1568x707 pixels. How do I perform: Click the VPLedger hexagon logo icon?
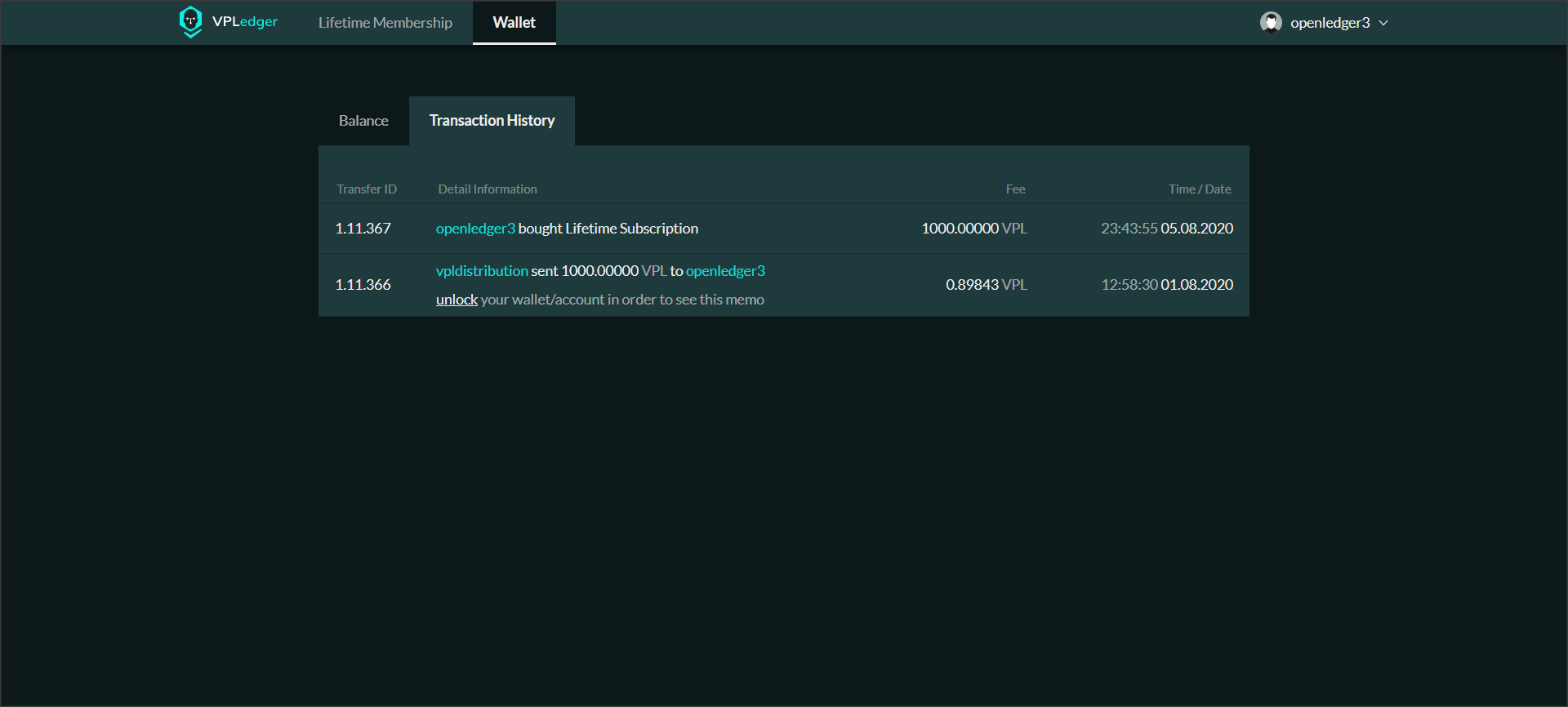(190, 21)
